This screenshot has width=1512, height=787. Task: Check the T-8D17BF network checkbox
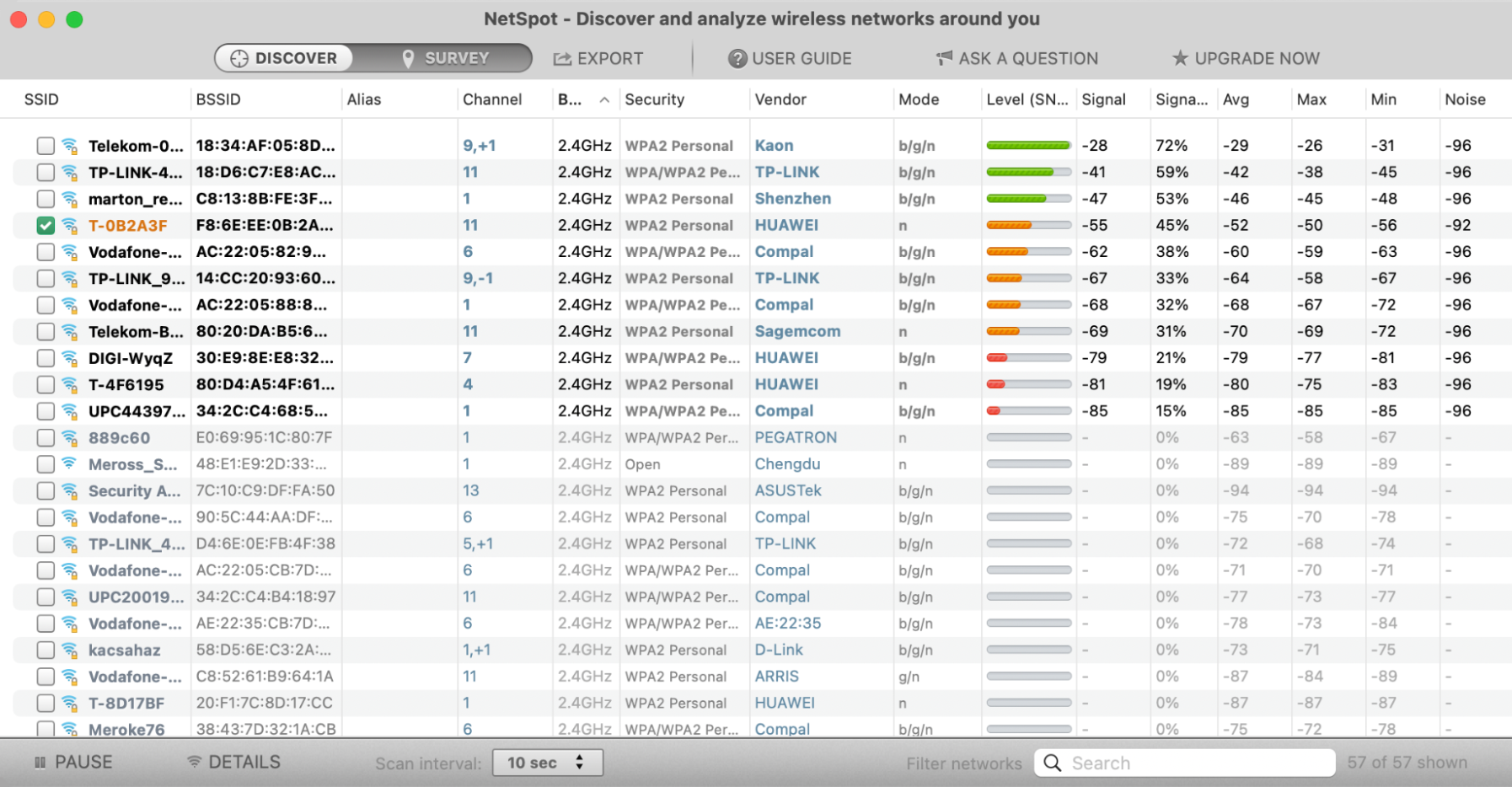click(46, 704)
